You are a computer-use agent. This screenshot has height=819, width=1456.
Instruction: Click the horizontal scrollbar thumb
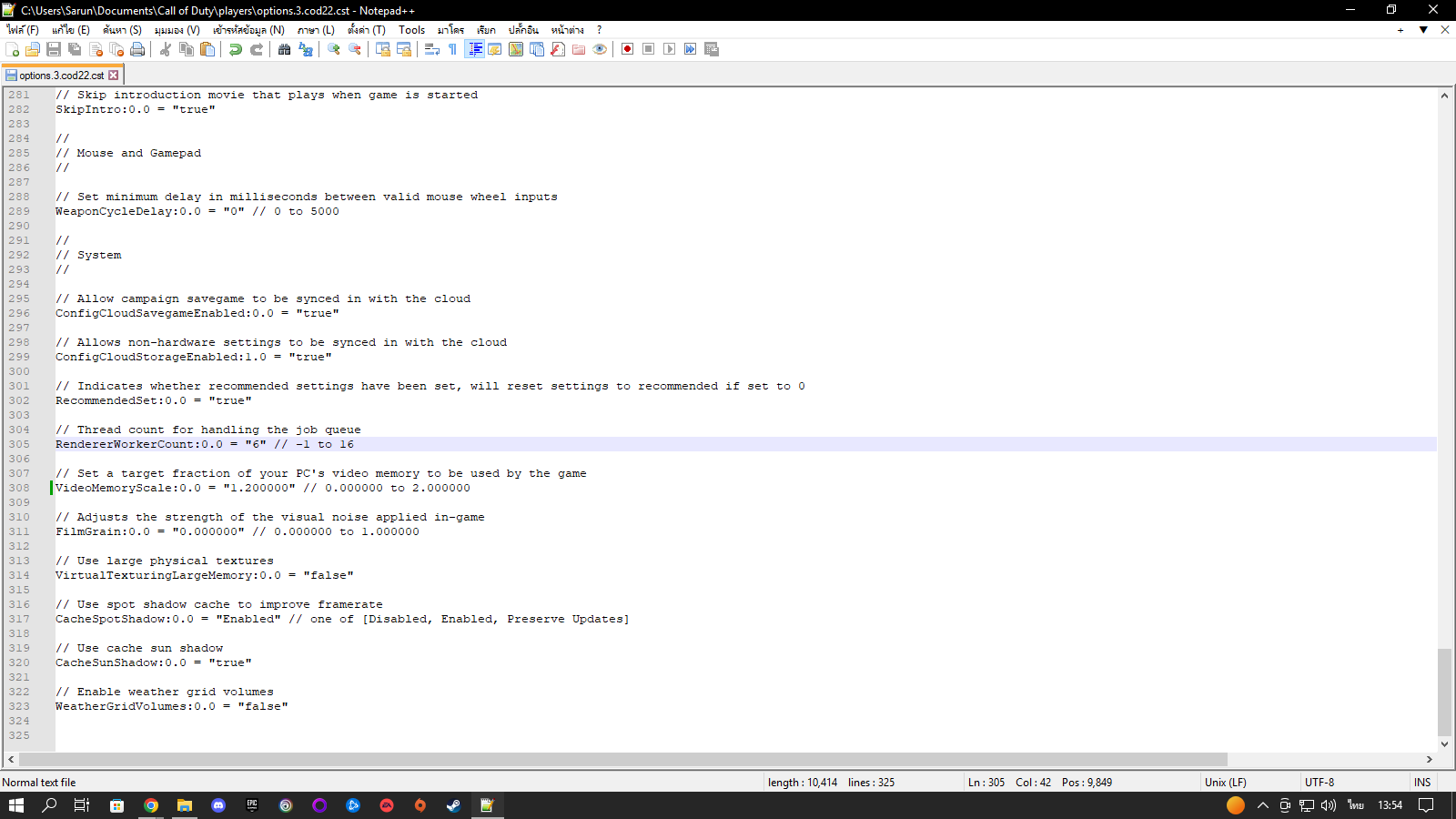(623, 759)
